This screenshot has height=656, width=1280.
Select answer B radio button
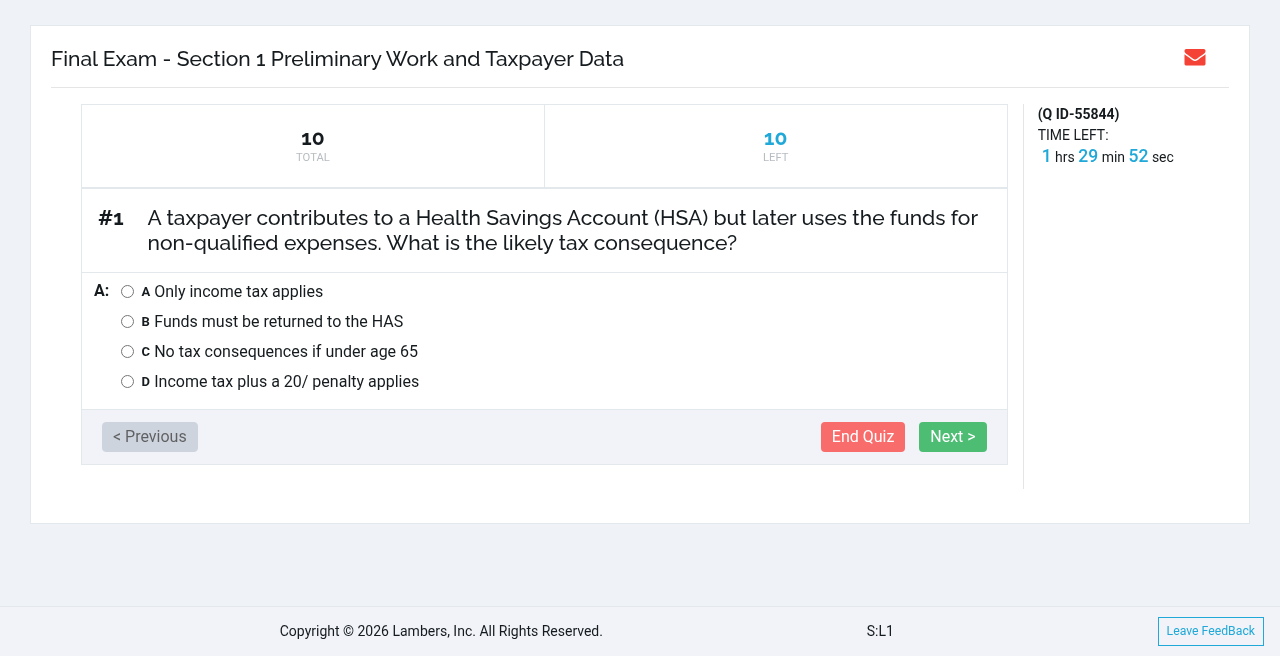(x=127, y=322)
